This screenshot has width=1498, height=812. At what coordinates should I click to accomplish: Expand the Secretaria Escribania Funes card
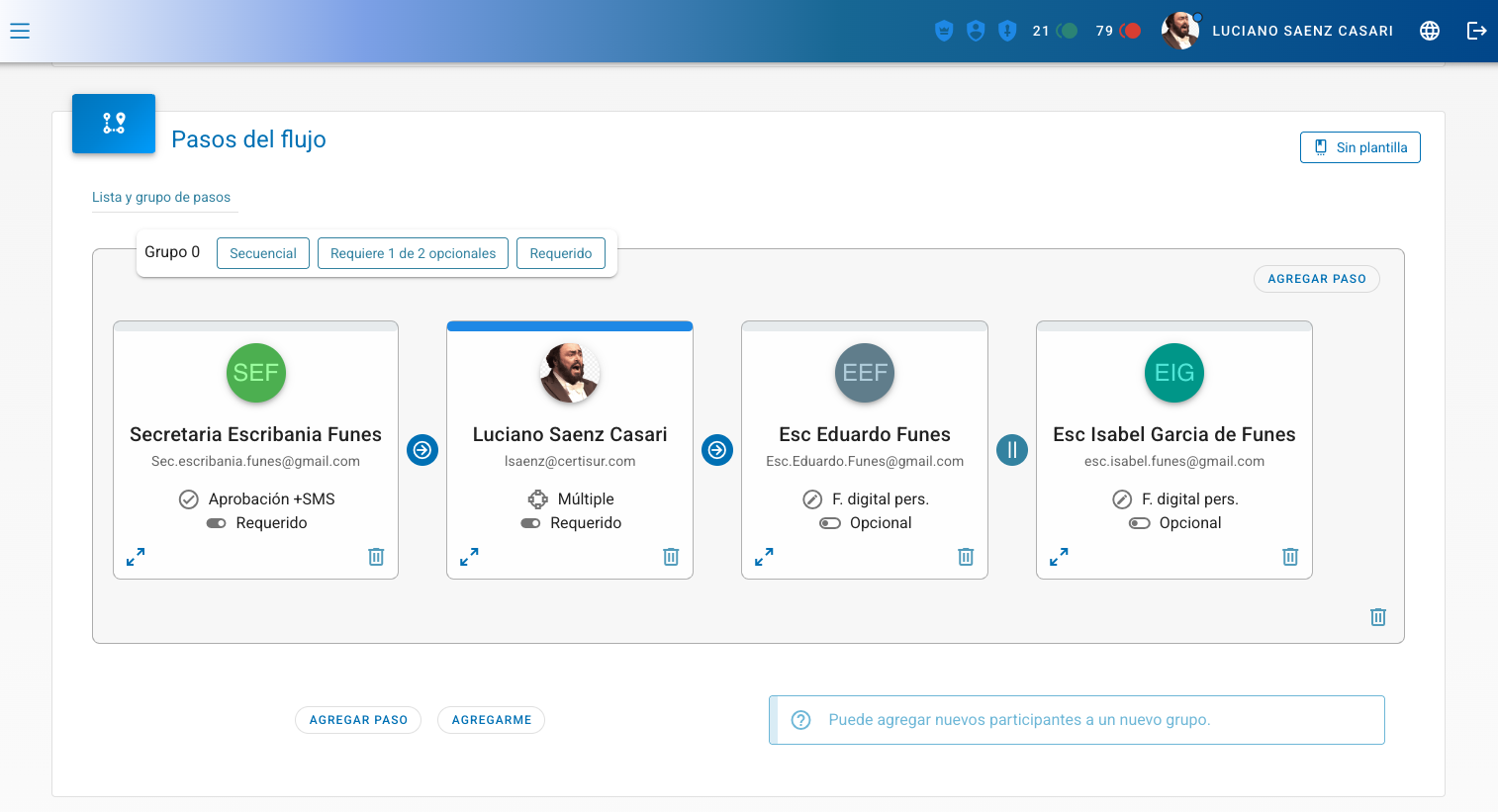tap(136, 557)
